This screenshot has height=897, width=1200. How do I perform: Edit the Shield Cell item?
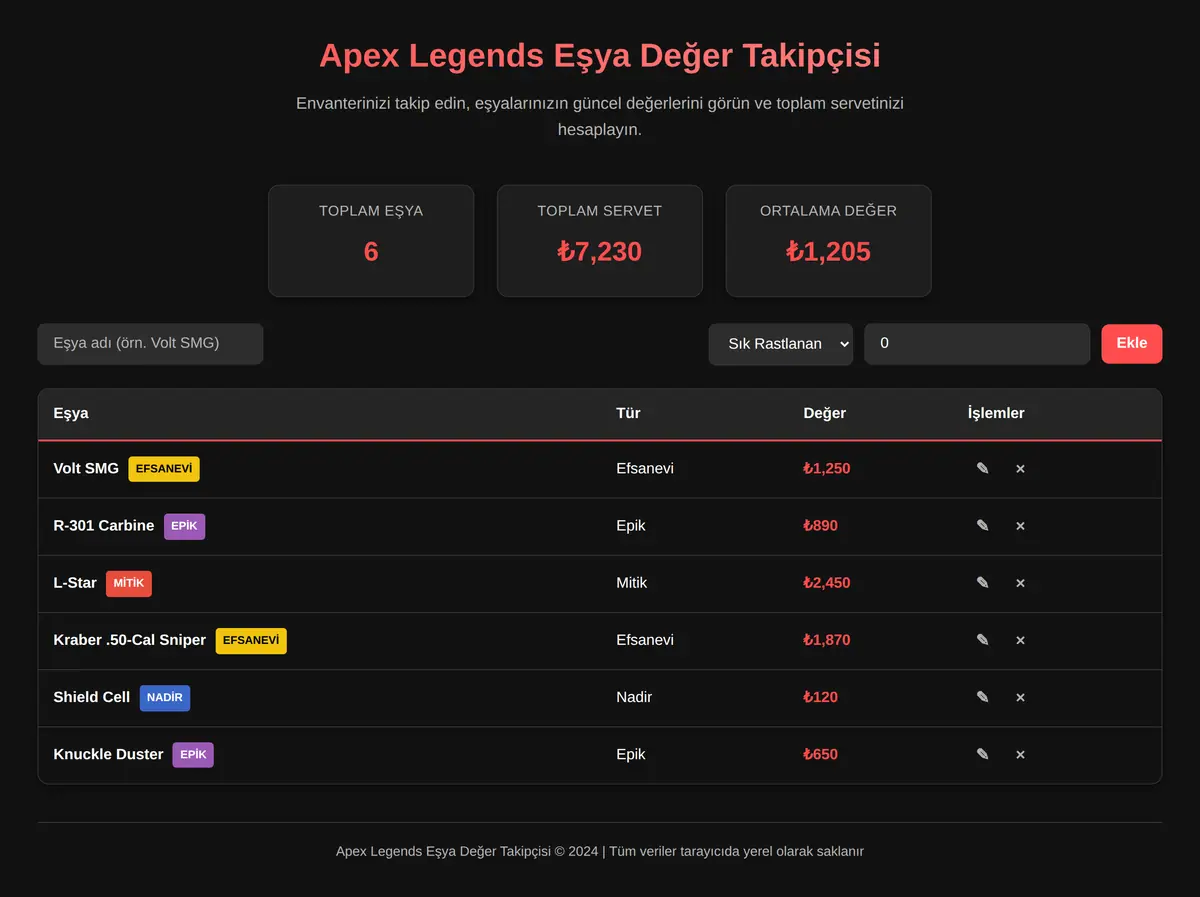(982, 697)
